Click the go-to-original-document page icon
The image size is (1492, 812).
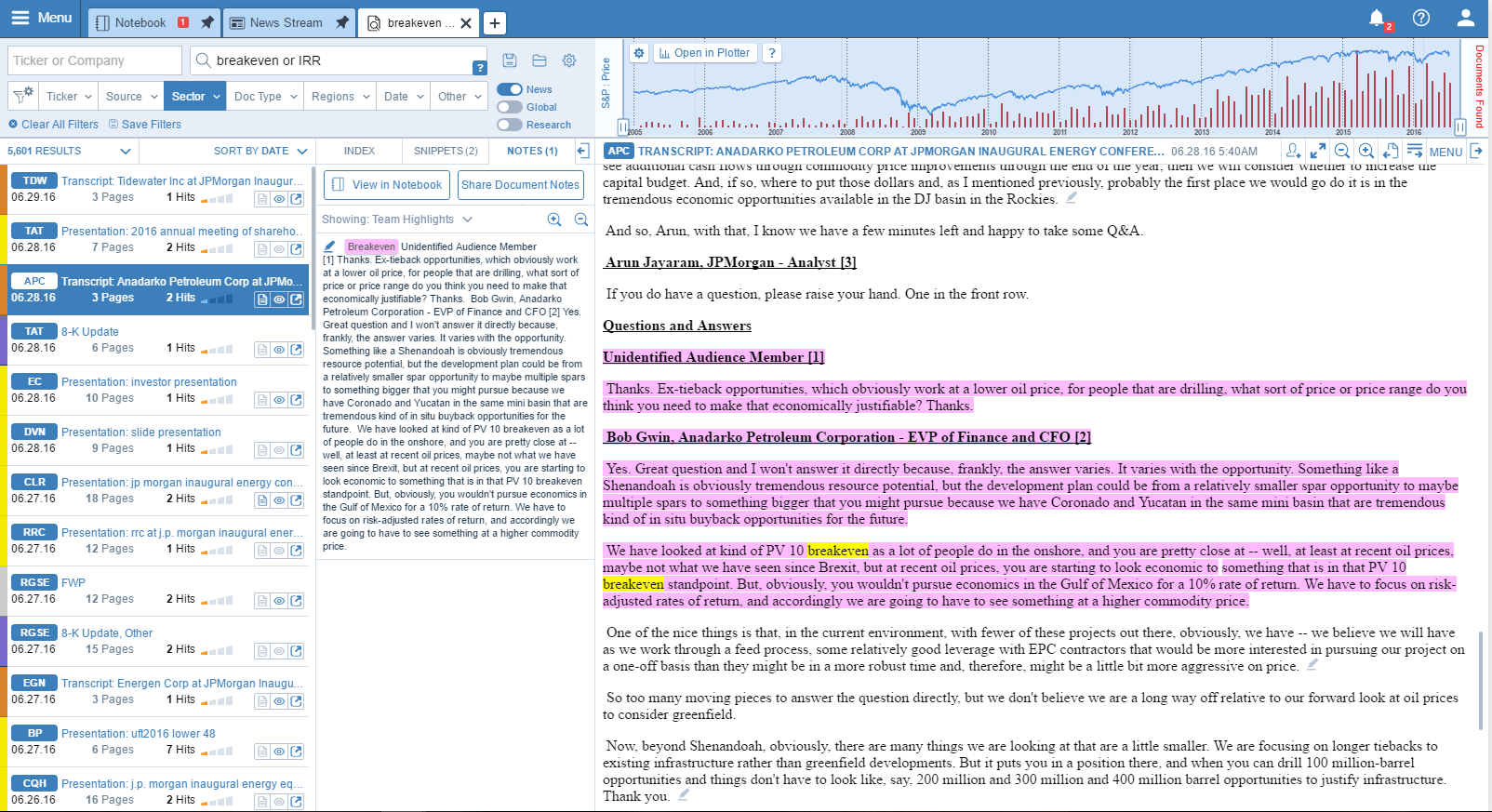coord(1391,151)
